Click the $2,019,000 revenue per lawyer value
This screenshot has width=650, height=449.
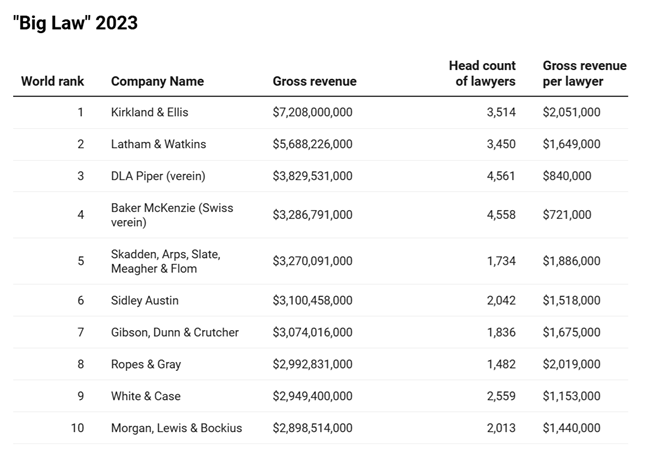point(571,364)
